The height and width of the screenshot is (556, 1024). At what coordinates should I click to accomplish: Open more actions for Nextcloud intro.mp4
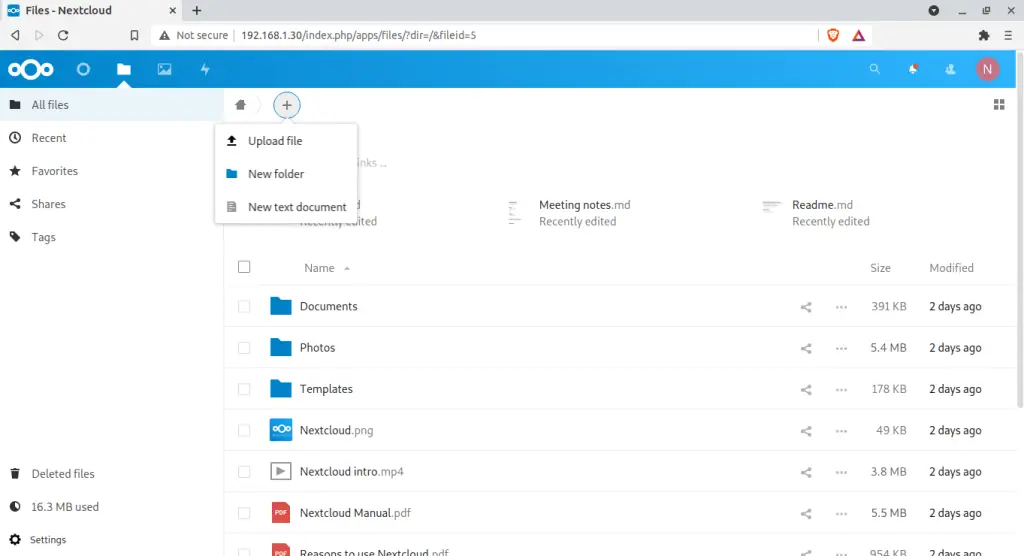[x=841, y=472]
